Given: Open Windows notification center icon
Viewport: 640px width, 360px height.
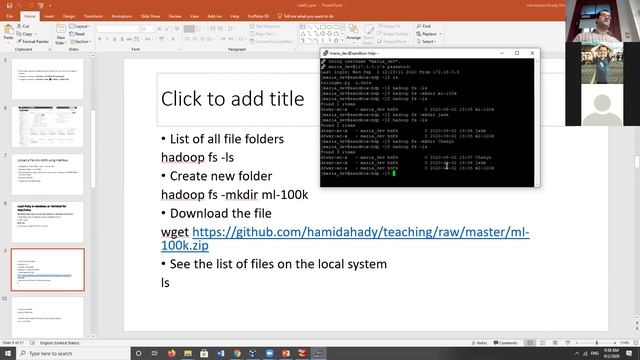Looking at the screenshot, I should tap(629, 353).
